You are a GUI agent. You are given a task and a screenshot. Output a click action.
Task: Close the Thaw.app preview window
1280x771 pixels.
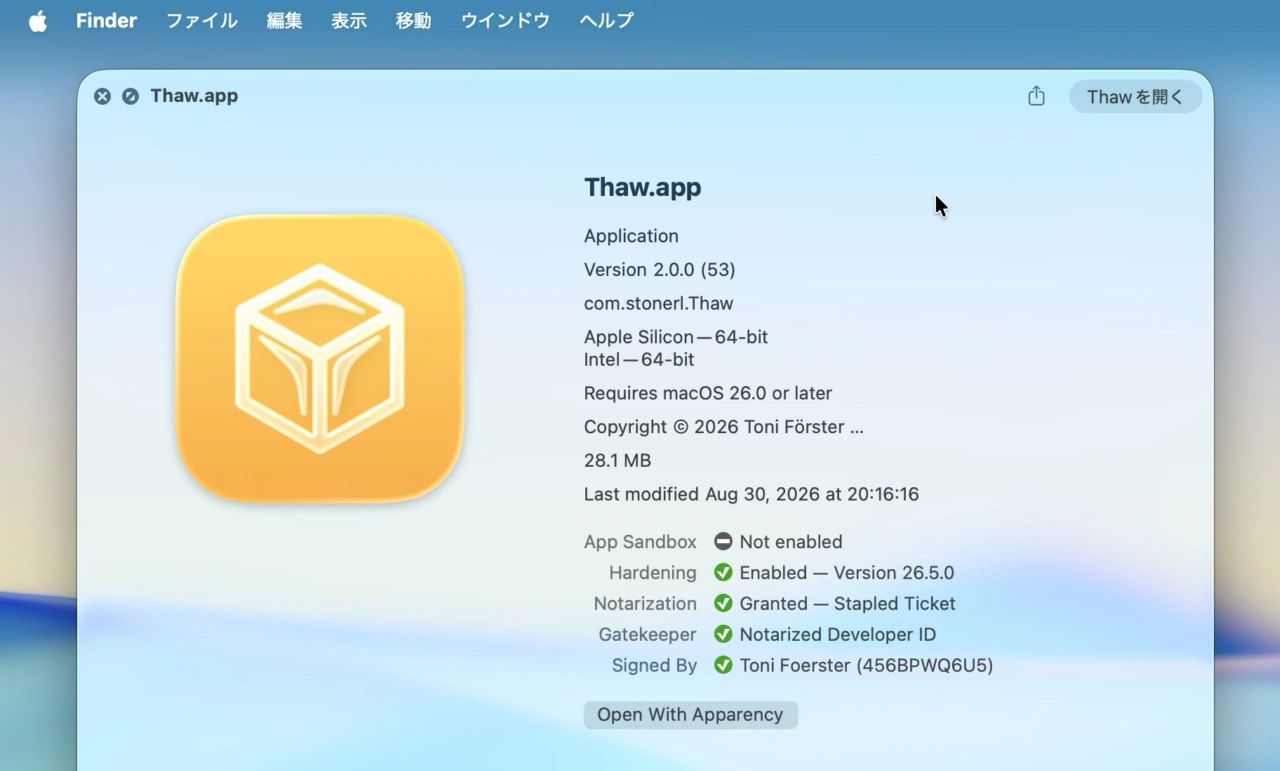(102, 96)
